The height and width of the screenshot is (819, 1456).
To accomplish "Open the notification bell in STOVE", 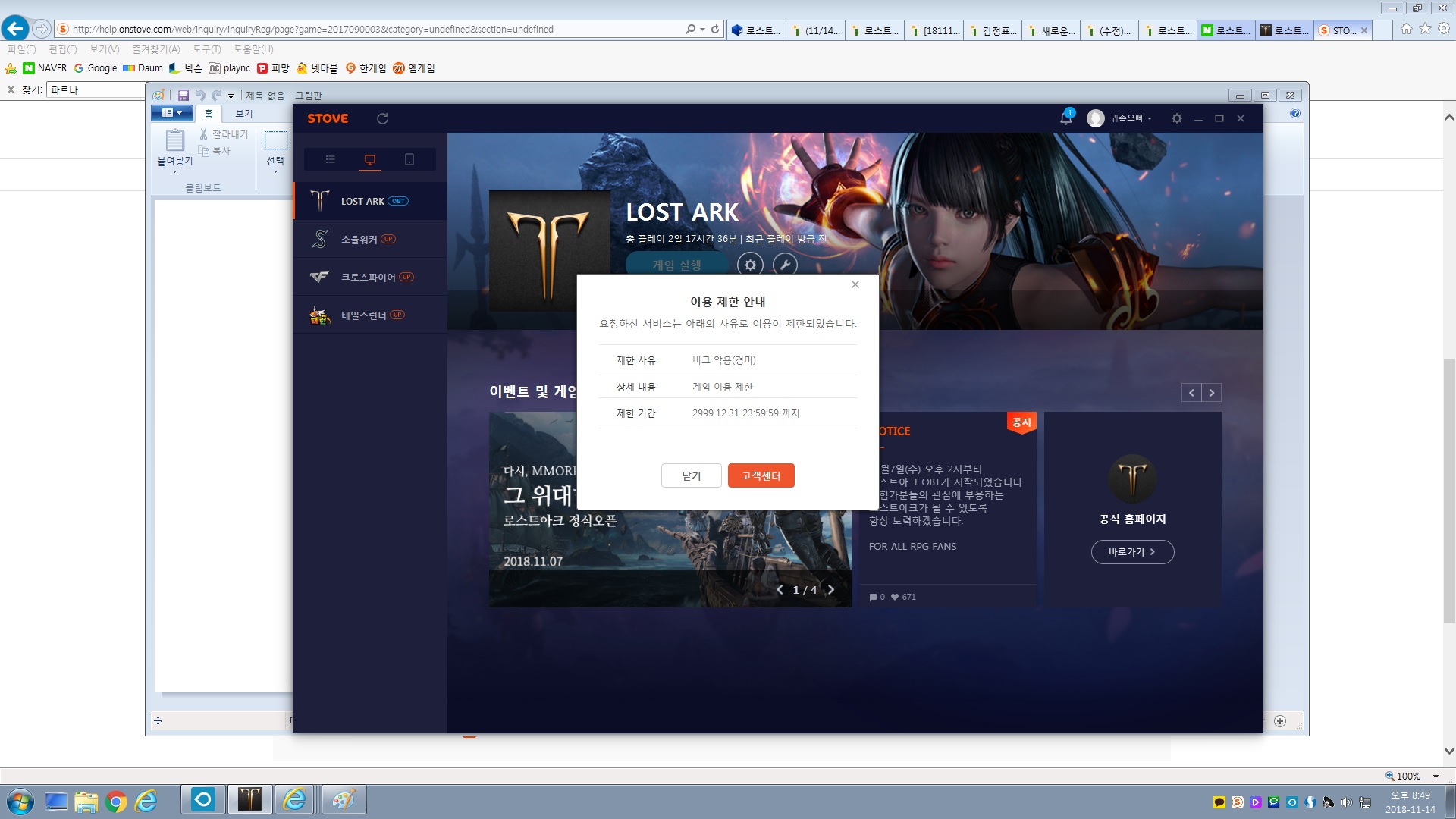I will coord(1065,118).
